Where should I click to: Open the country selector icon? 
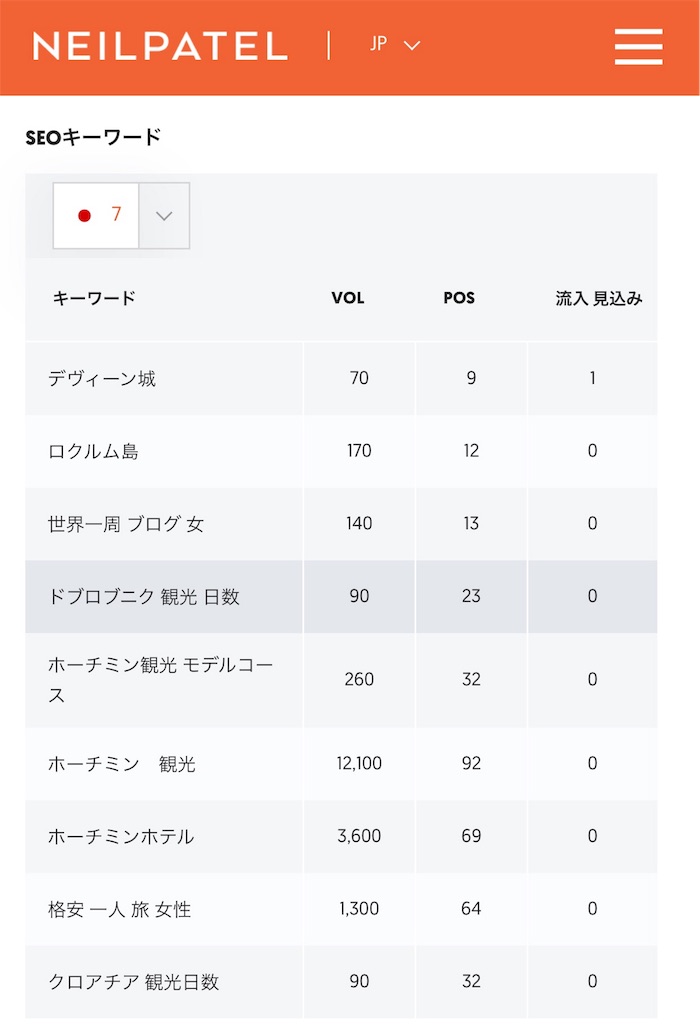[410, 46]
